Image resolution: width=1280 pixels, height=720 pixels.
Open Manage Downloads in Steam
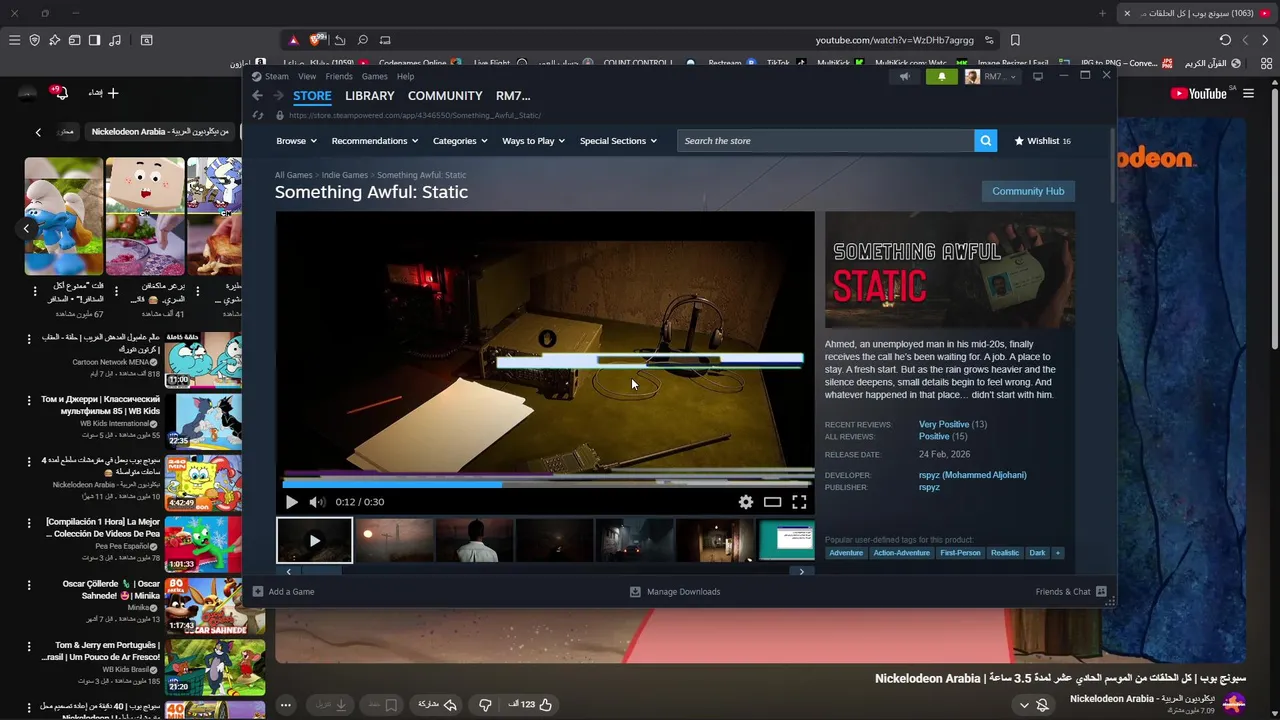pyautogui.click(x=674, y=591)
